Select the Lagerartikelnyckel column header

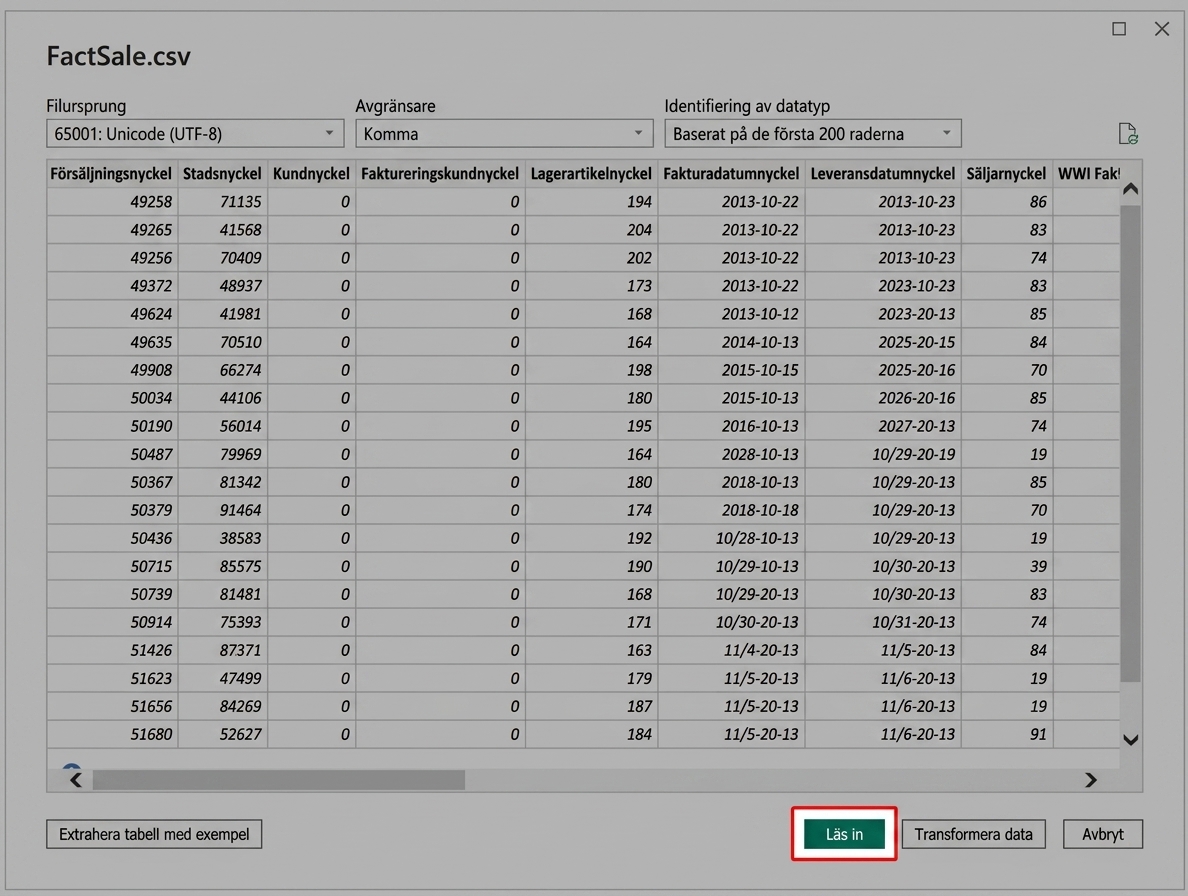(591, 173)
